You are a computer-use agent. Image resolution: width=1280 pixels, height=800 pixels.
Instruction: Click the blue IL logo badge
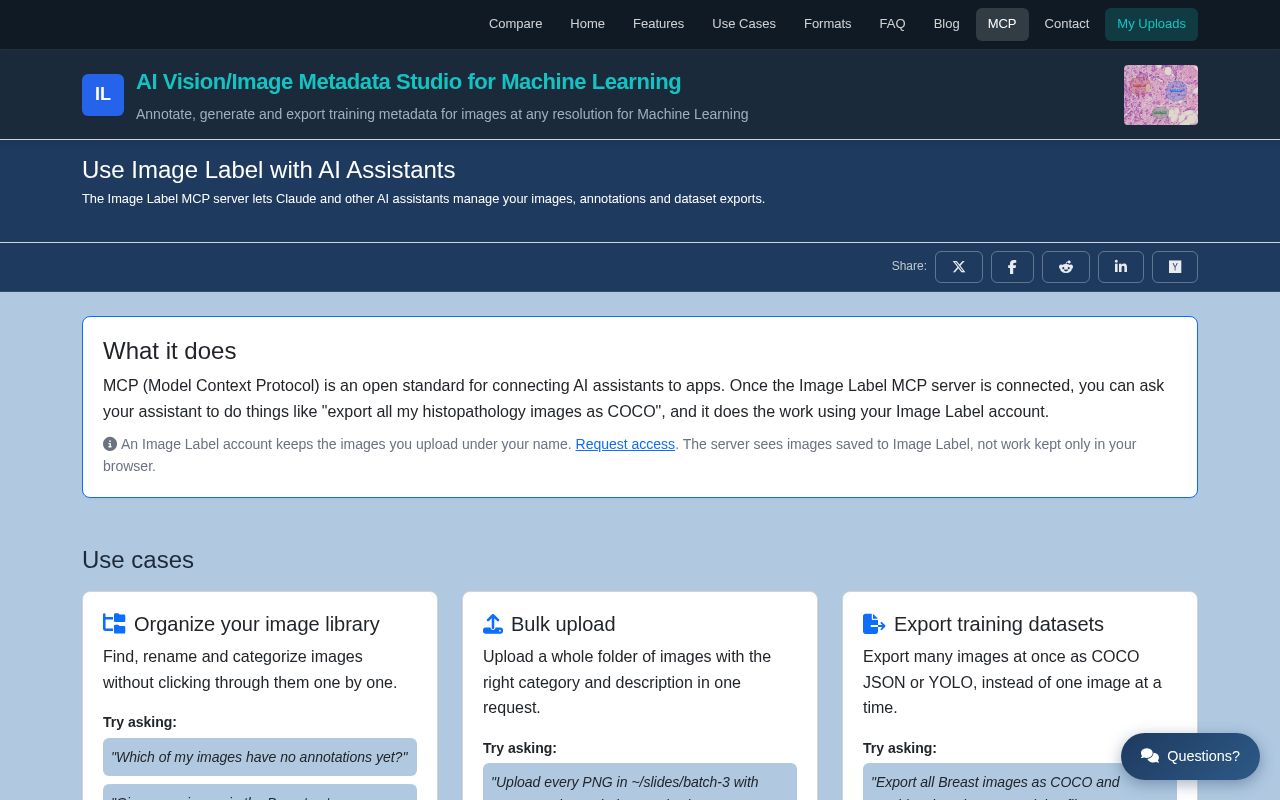pyautogui.click(x=103, y=95)
